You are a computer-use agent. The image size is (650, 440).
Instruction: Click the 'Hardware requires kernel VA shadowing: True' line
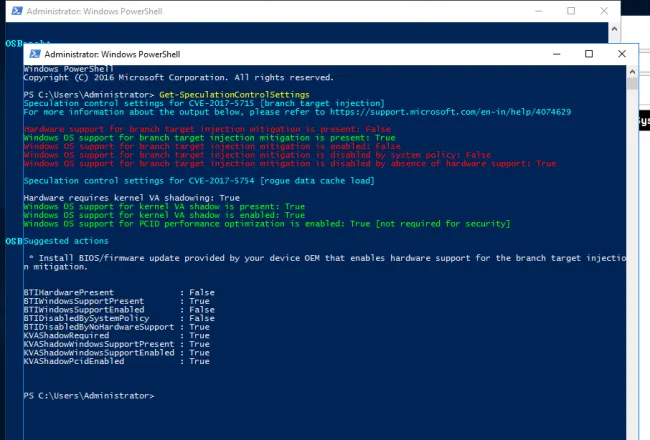131,198
